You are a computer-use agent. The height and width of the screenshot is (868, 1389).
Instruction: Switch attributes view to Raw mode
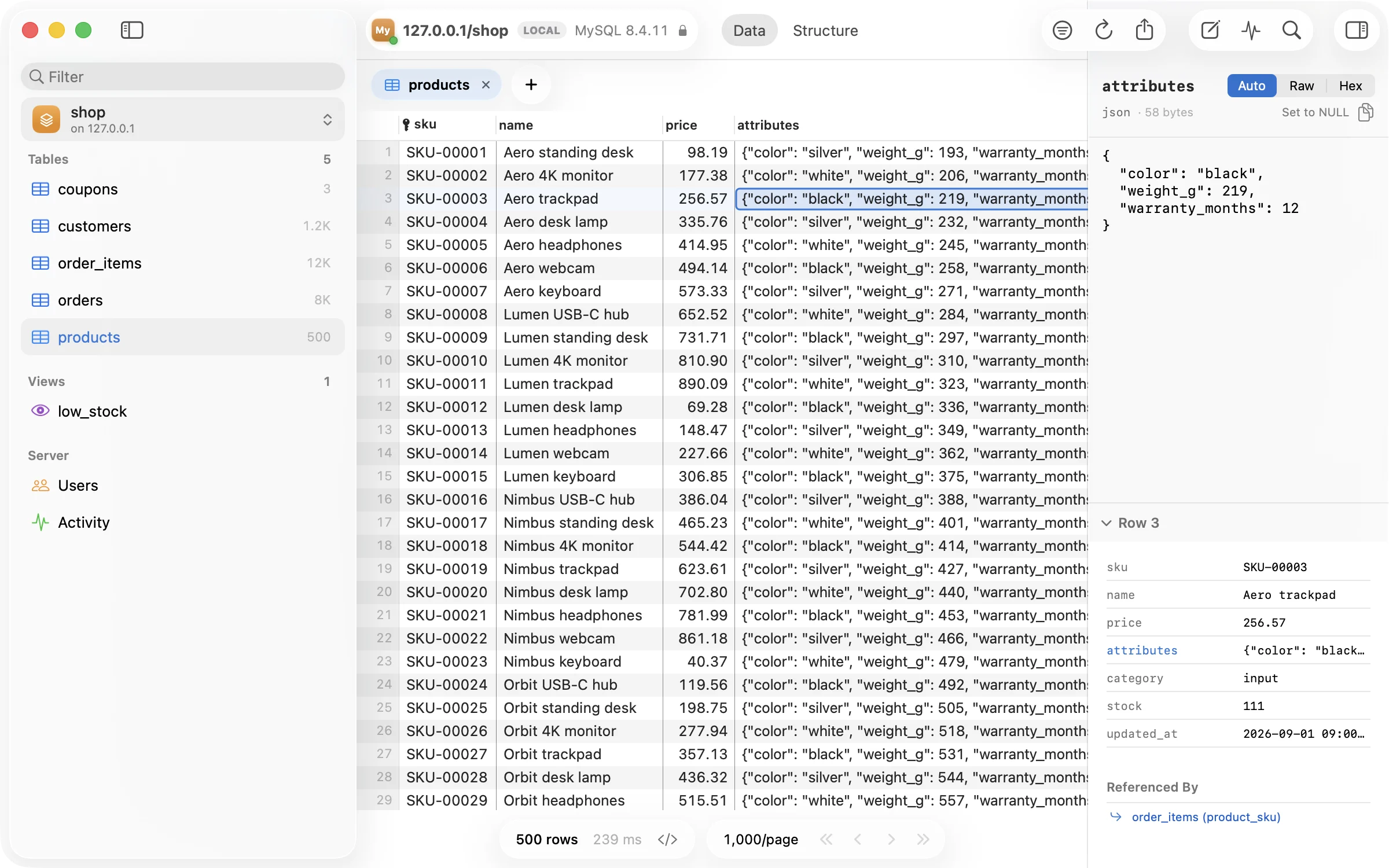point(1301,86)
